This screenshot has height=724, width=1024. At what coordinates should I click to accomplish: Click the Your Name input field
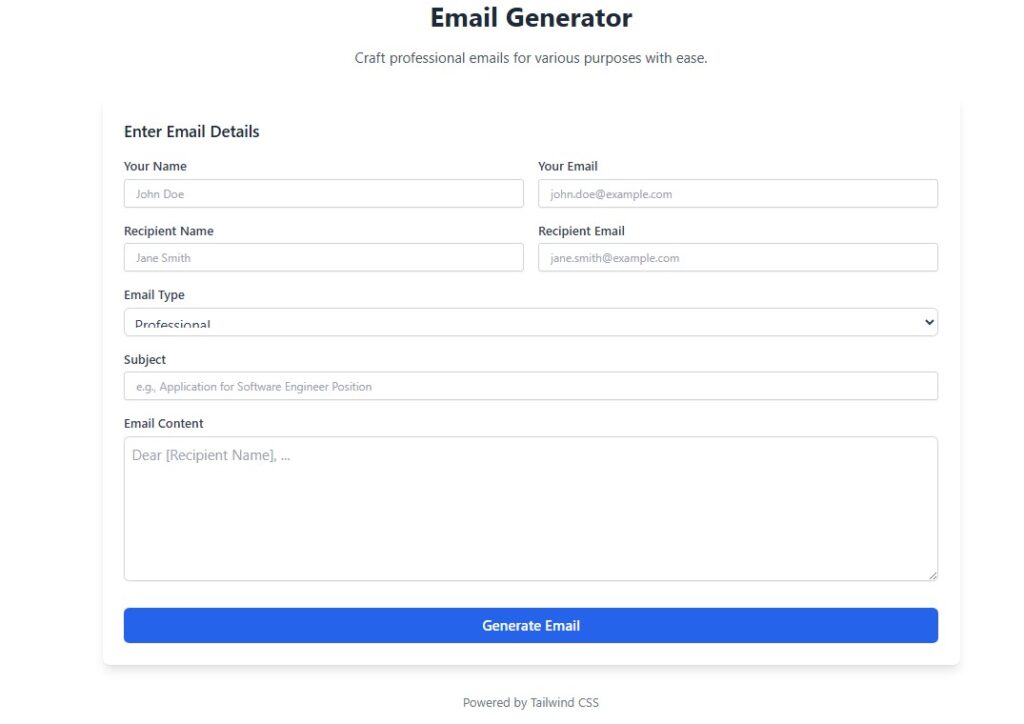323,193
